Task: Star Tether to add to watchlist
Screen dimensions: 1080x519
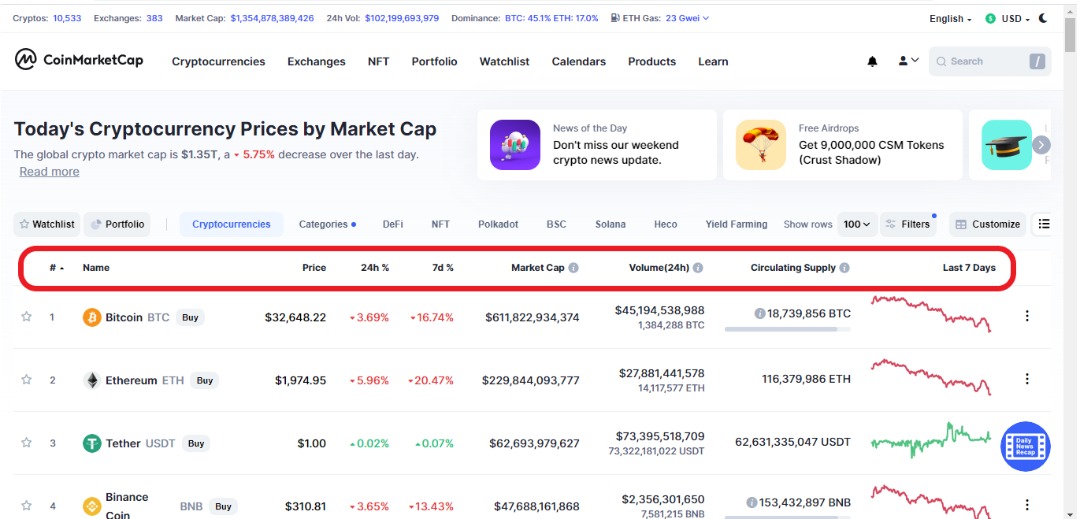Action: (26, 443)
